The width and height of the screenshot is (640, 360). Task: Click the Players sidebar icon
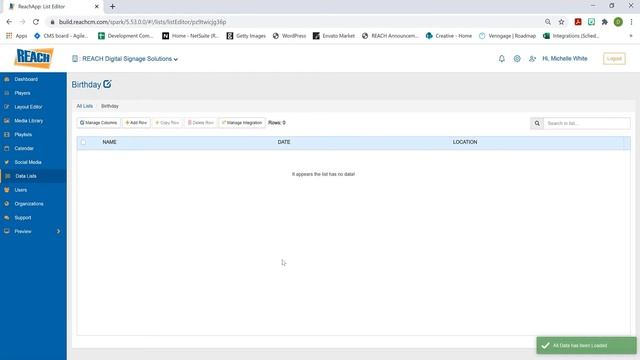tap(7, 93)
